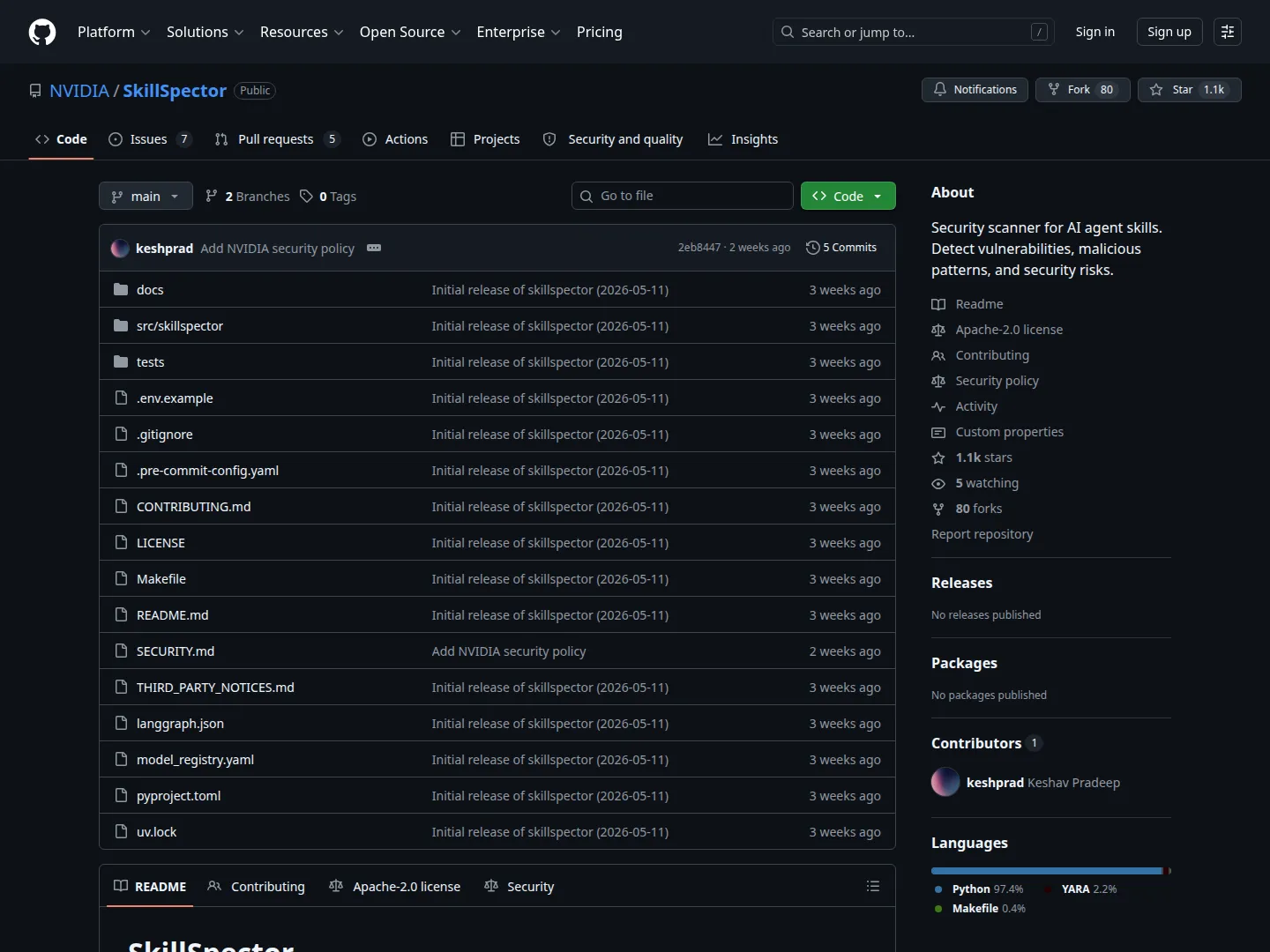Screen dimensions: 1270x952
Task: Open the Pricing link
Action: tap(600, 32)
